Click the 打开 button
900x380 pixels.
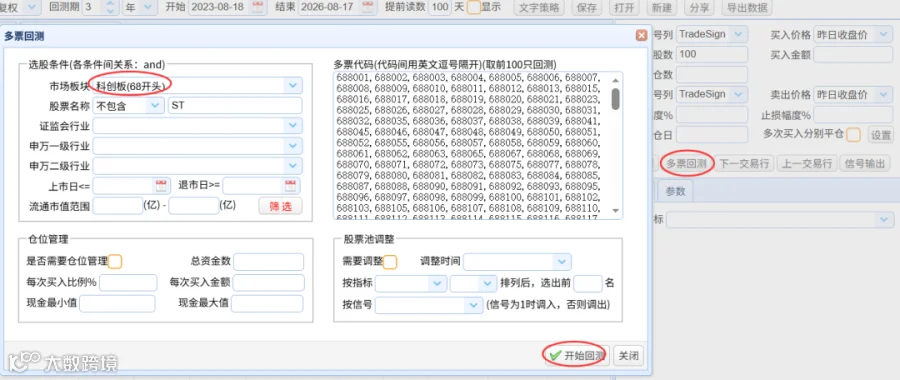(623, 7)
